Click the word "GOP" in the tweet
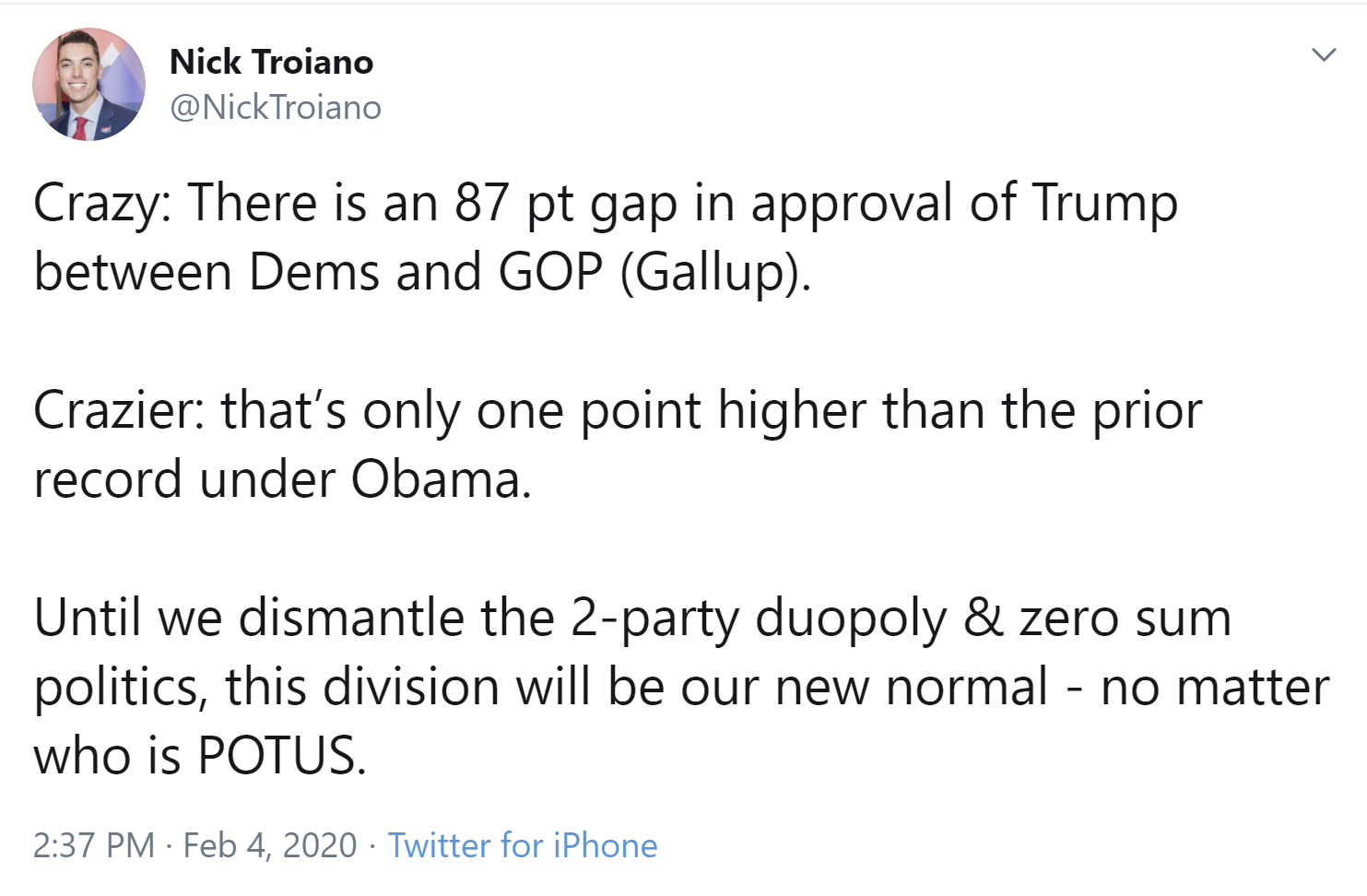This screenshot has height=896, width=1367. click(551, 273)
